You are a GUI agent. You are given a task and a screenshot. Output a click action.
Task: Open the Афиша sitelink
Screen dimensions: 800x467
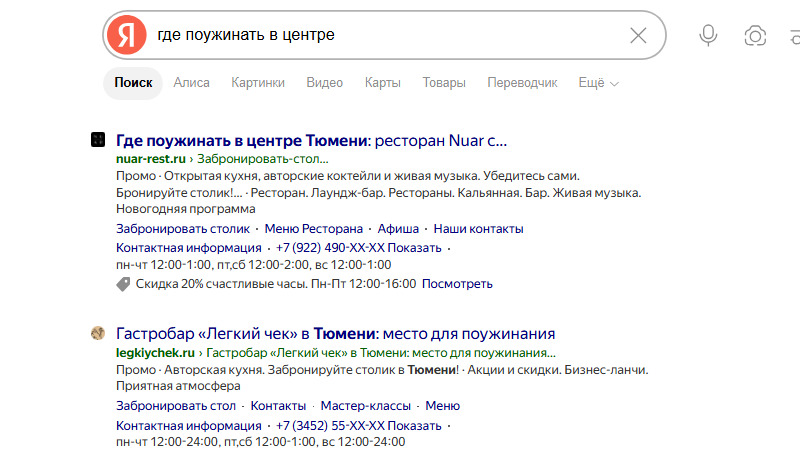click(398, 229)
